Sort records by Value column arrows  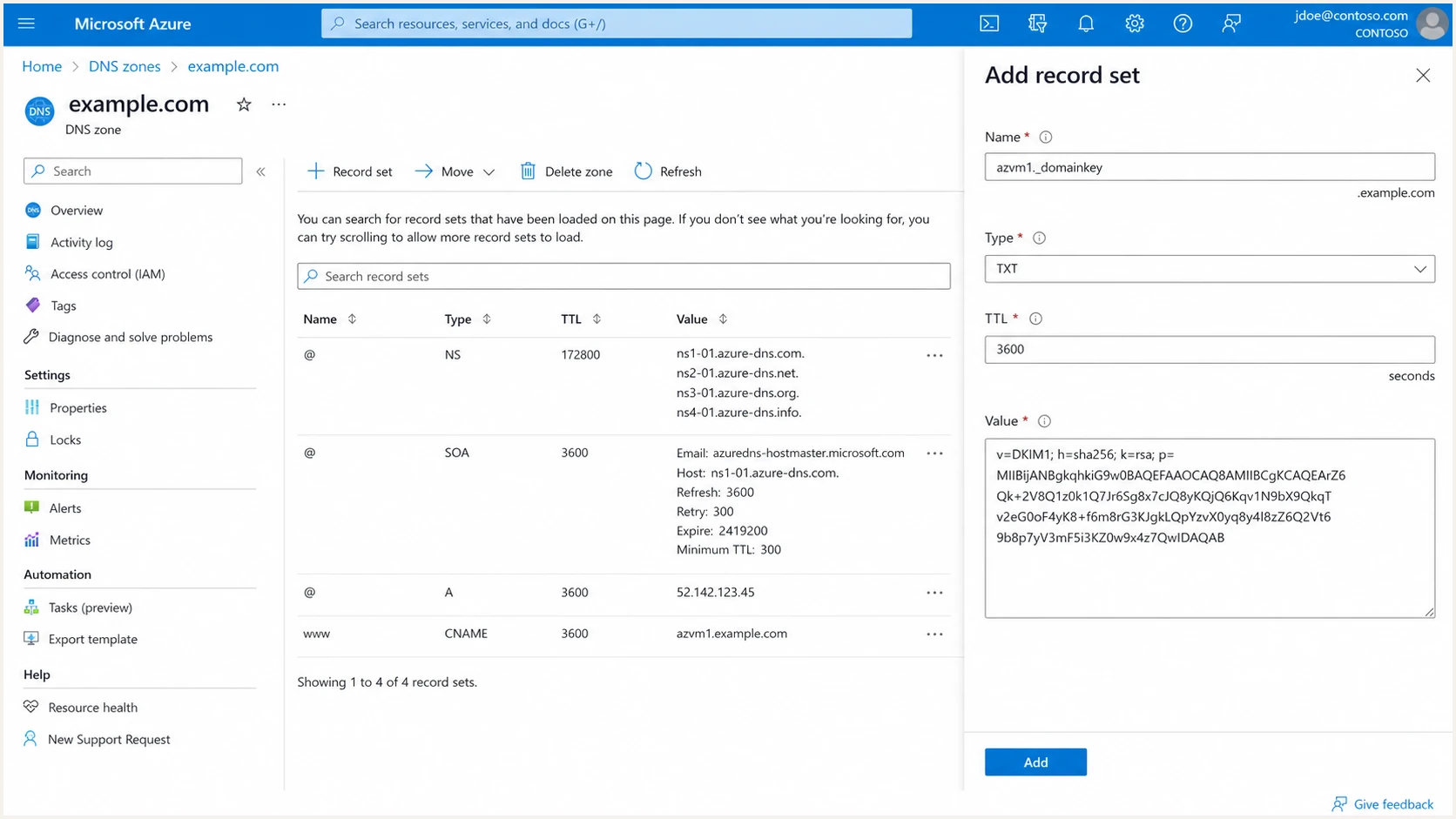coord(723,319)
